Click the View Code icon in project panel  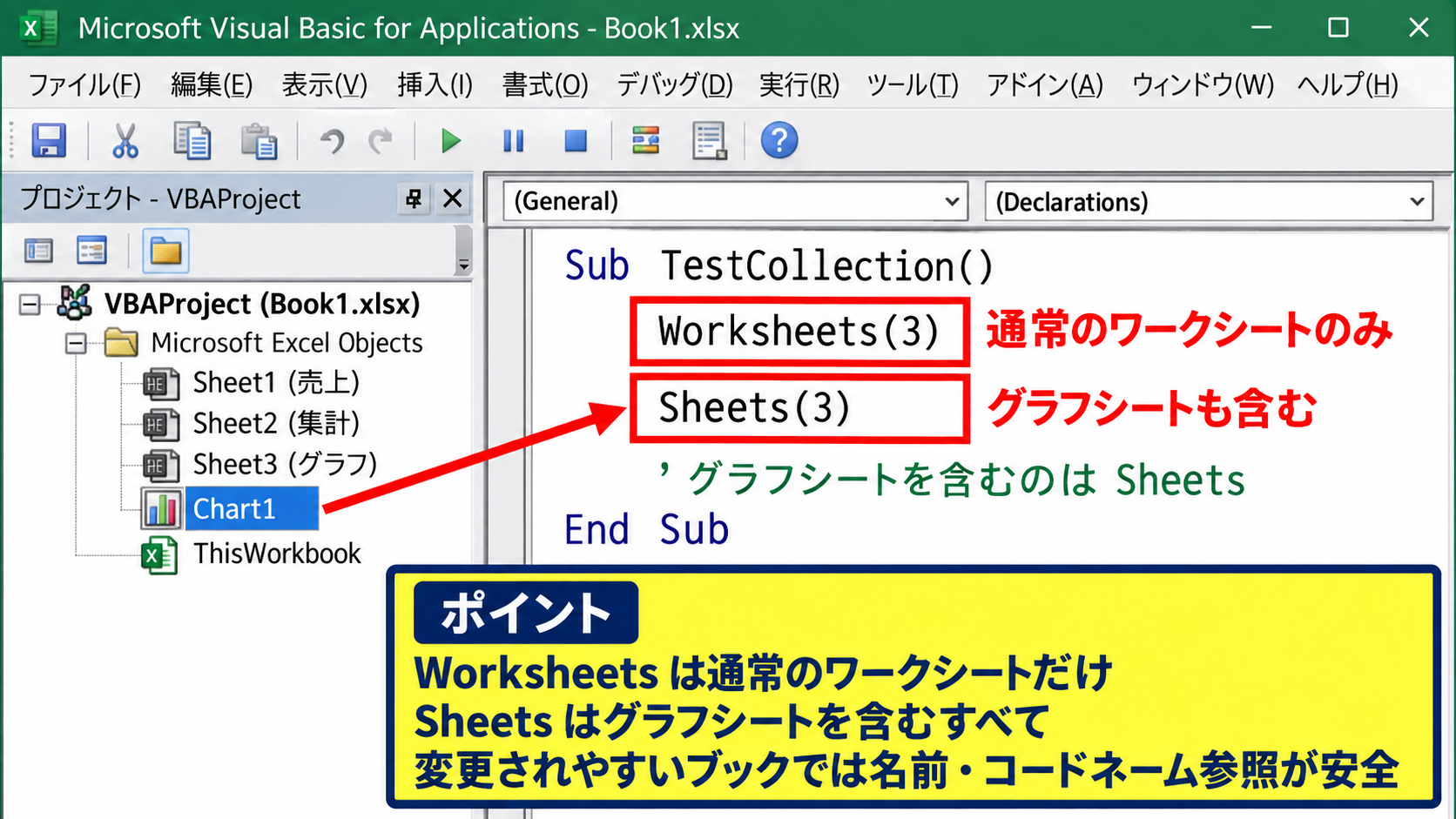tap(38, 252)
